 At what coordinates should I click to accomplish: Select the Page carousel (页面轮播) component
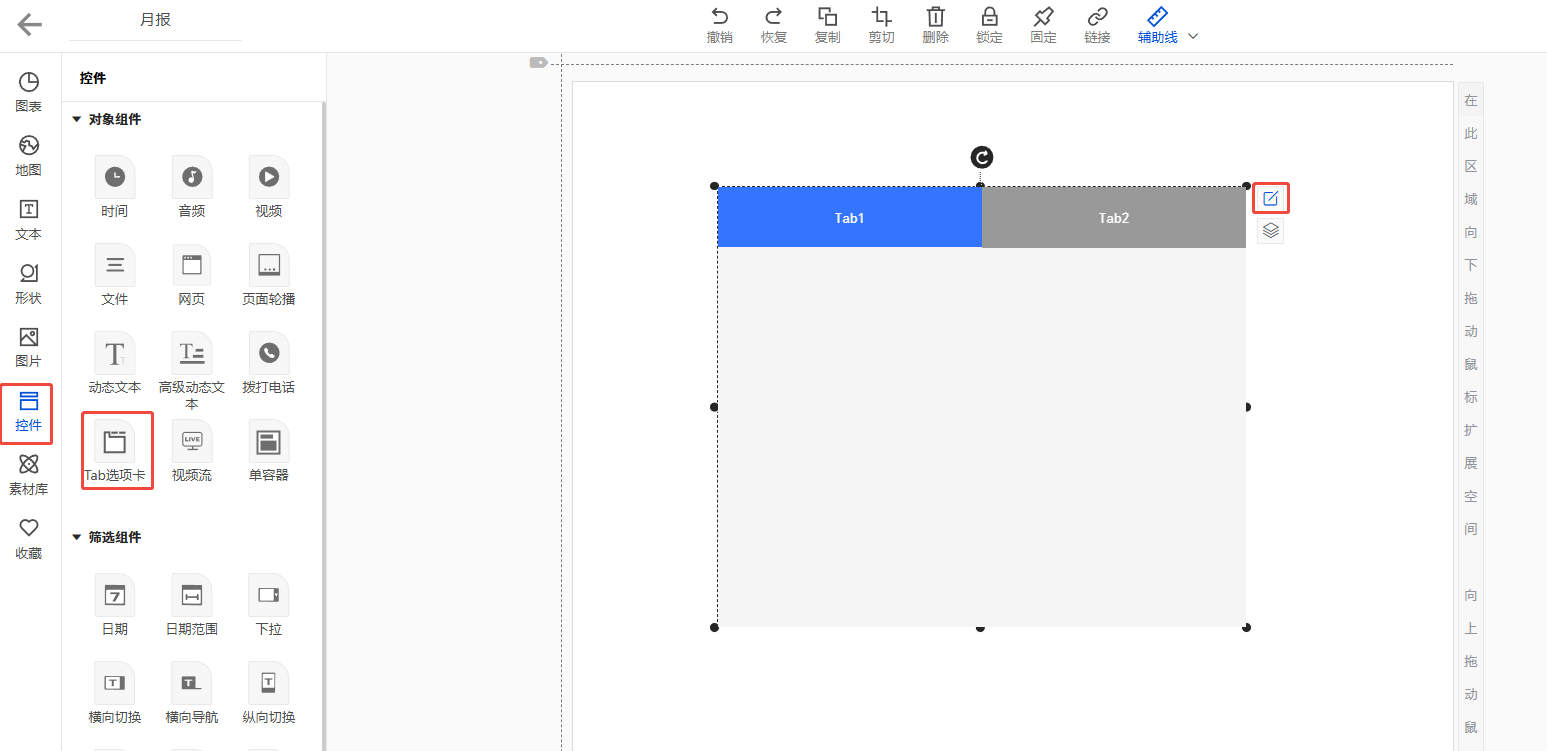pyautogui.click(x=269, y=275)
